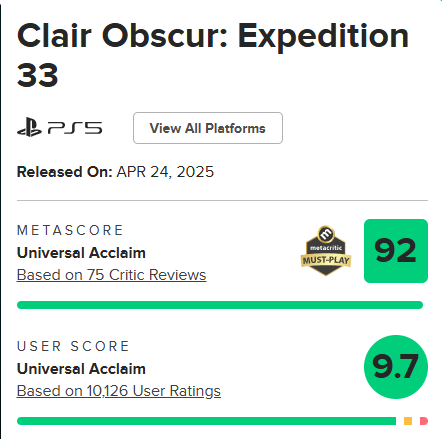Click green positive segment of user score bar
This screenshot has height=439, width=442.
point(206,421)
